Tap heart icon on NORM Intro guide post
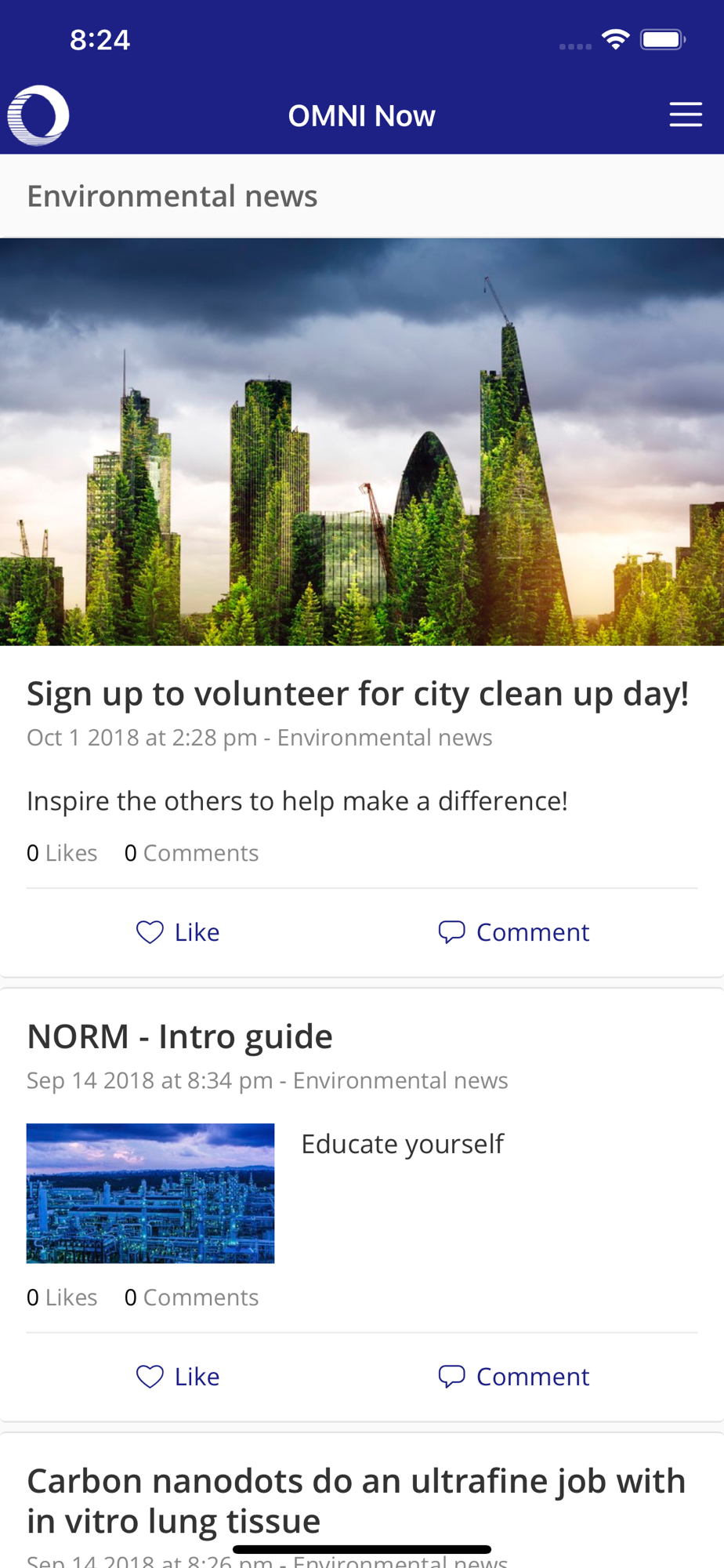Image resolution: width=724 pixels, height=1568 pixels. point(150,1377)
